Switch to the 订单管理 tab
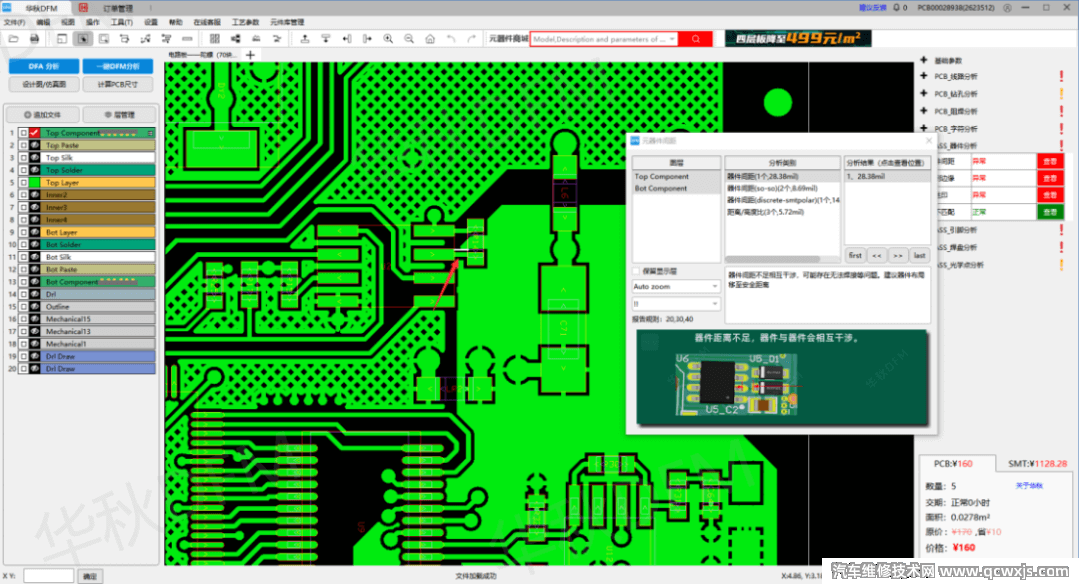Image resolution: width=1080 pixels, height=584 pixels. coord(118,7)
